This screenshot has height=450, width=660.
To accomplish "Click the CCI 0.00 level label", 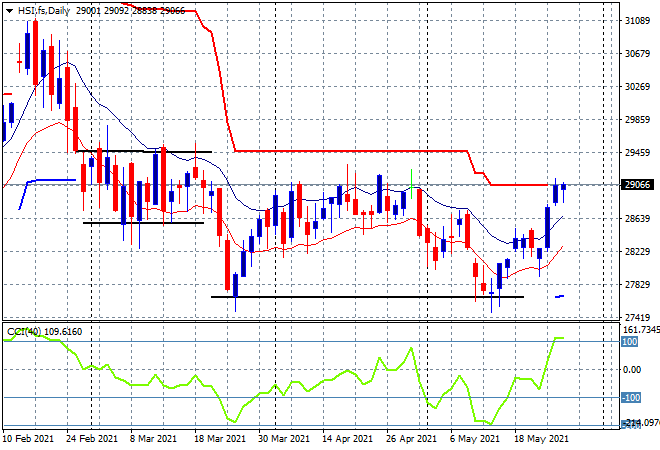I will coord(631,370).
